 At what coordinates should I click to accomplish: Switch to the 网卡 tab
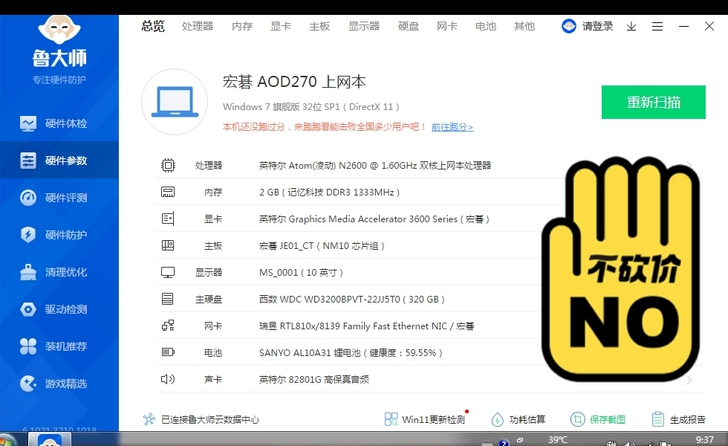[x=447, y=26]
